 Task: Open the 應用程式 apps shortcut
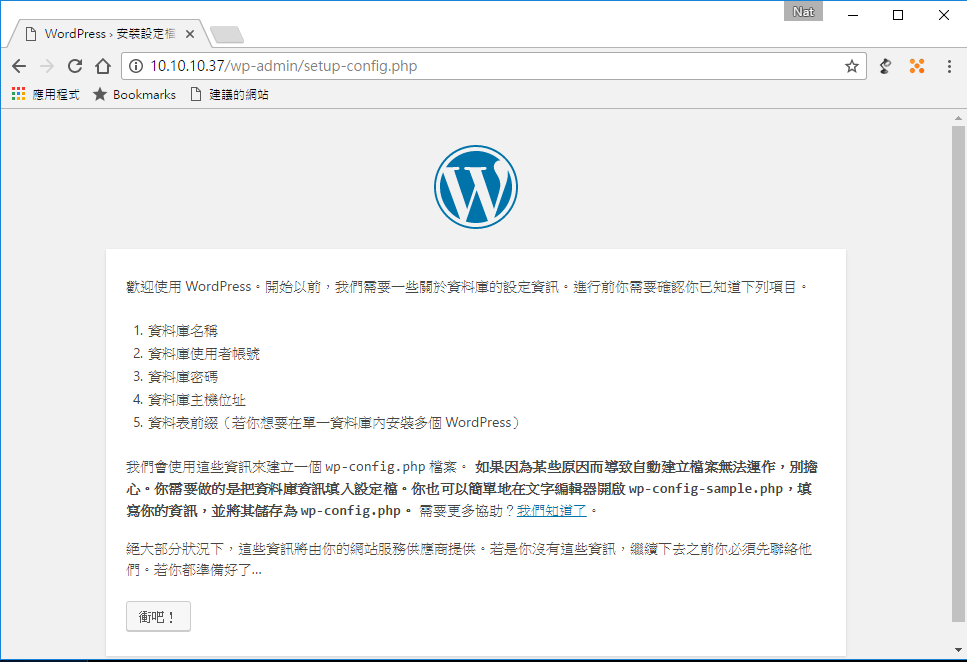click(46, 94)
